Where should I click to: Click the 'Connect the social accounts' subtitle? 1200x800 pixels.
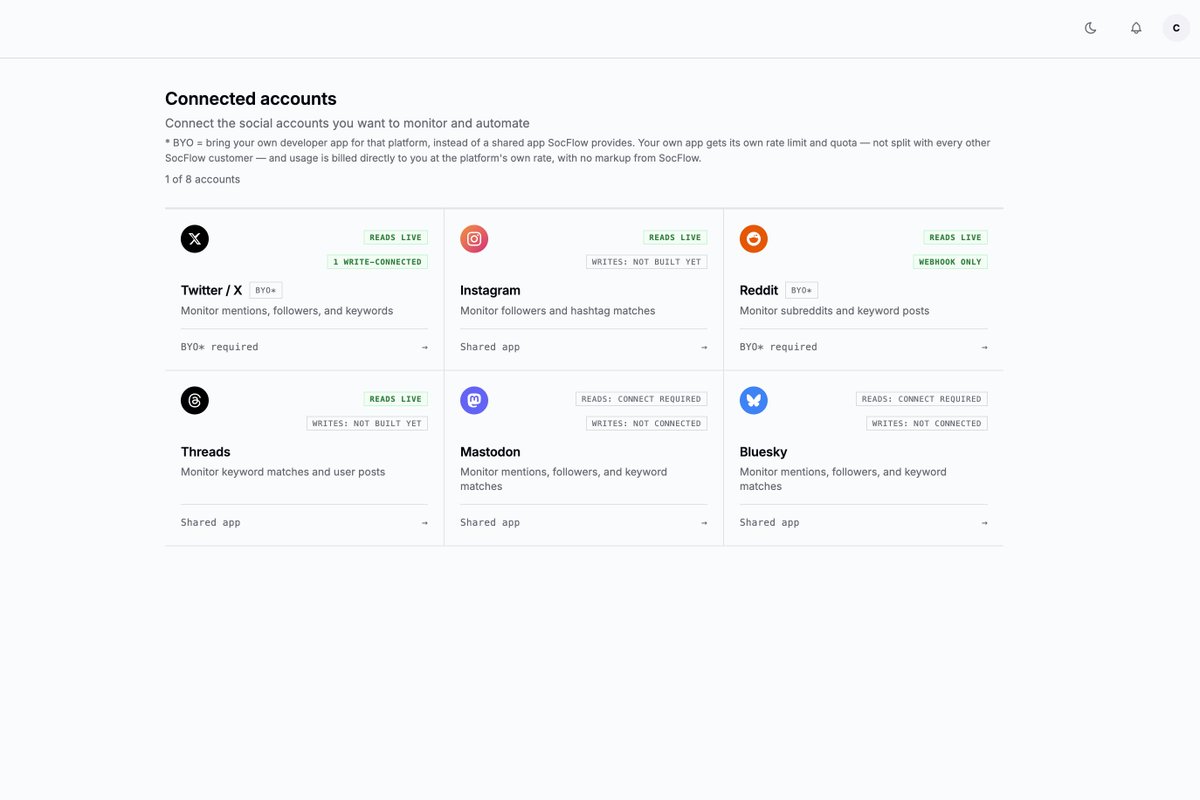pyautogui.click(x=347, y=123)
